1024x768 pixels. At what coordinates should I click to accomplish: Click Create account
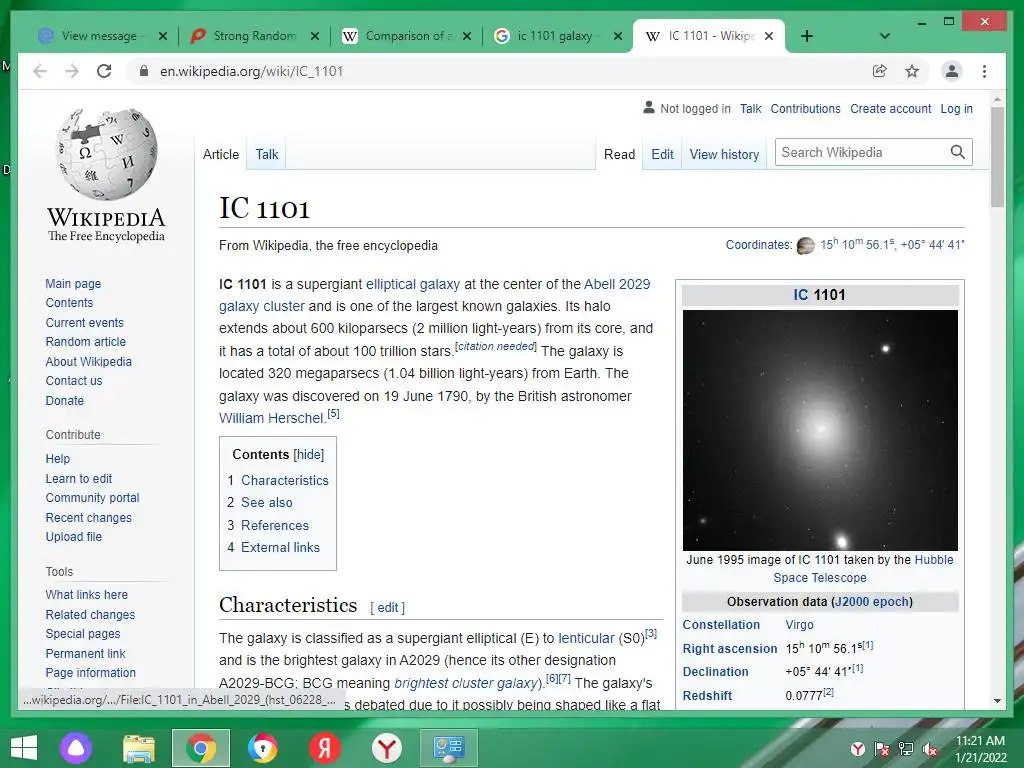[890, 109]
